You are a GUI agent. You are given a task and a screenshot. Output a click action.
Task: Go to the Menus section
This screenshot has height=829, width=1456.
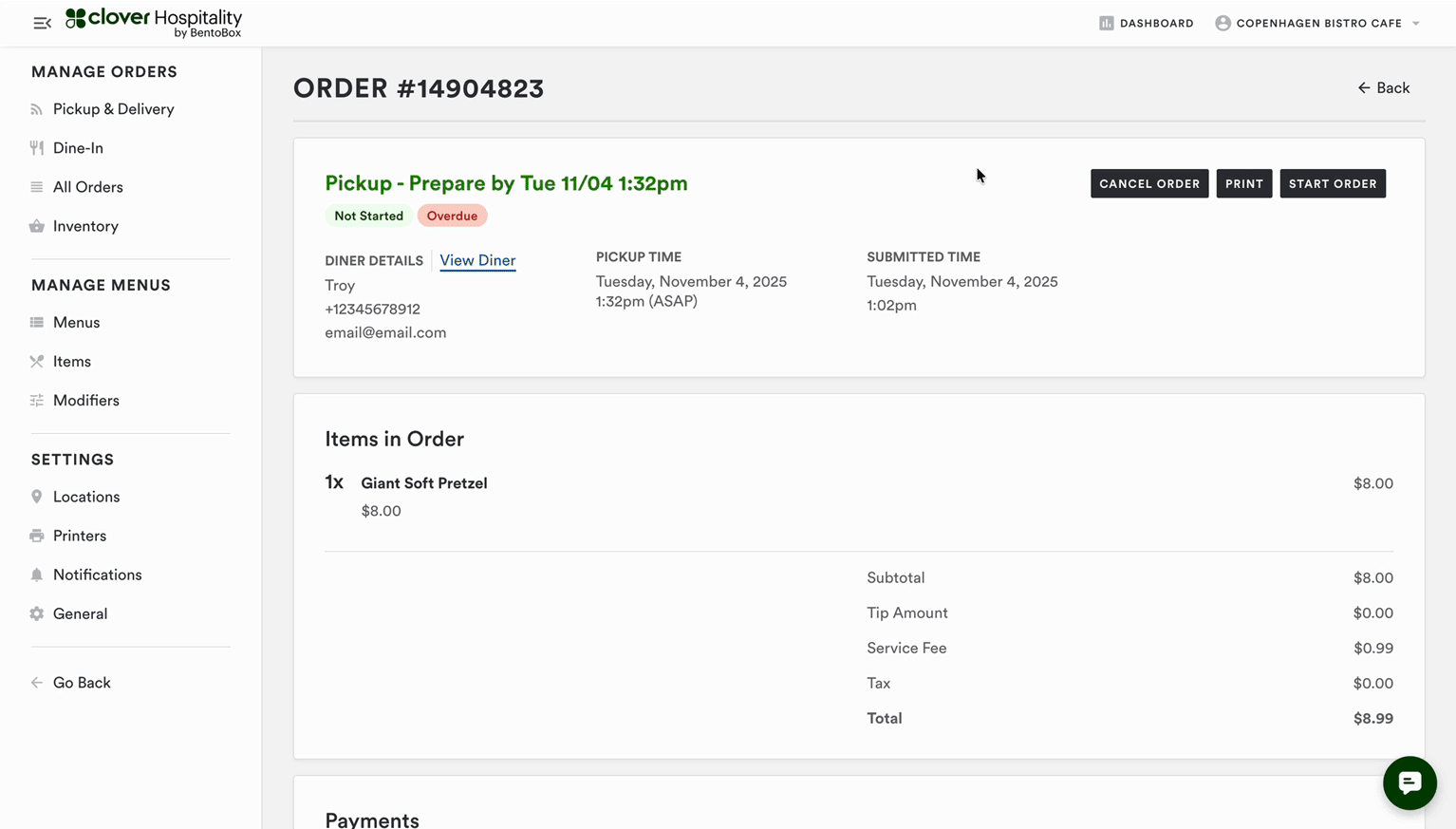76,323
